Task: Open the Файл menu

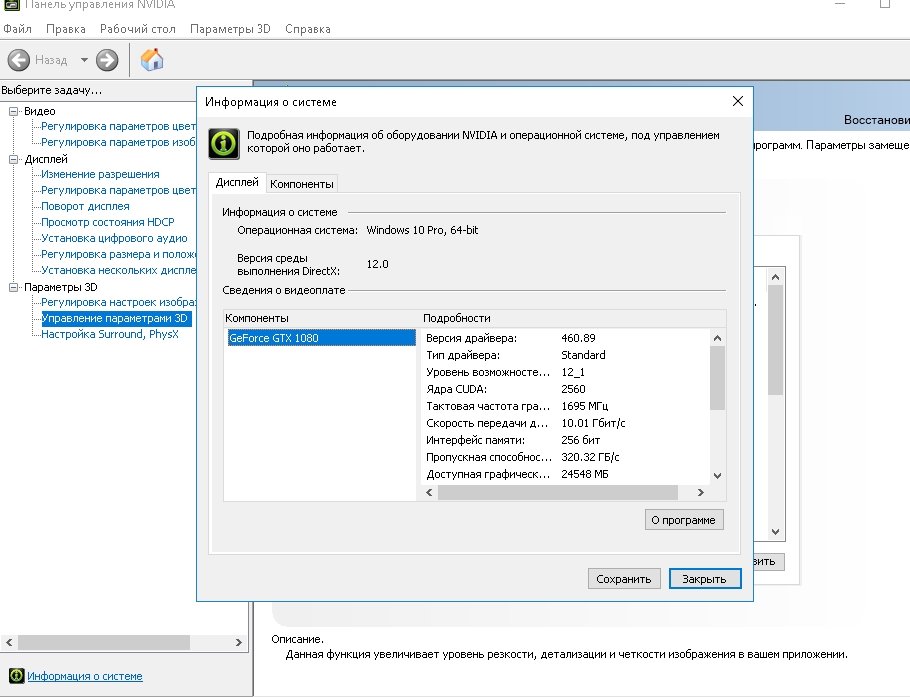Action: tap(17, 29)
